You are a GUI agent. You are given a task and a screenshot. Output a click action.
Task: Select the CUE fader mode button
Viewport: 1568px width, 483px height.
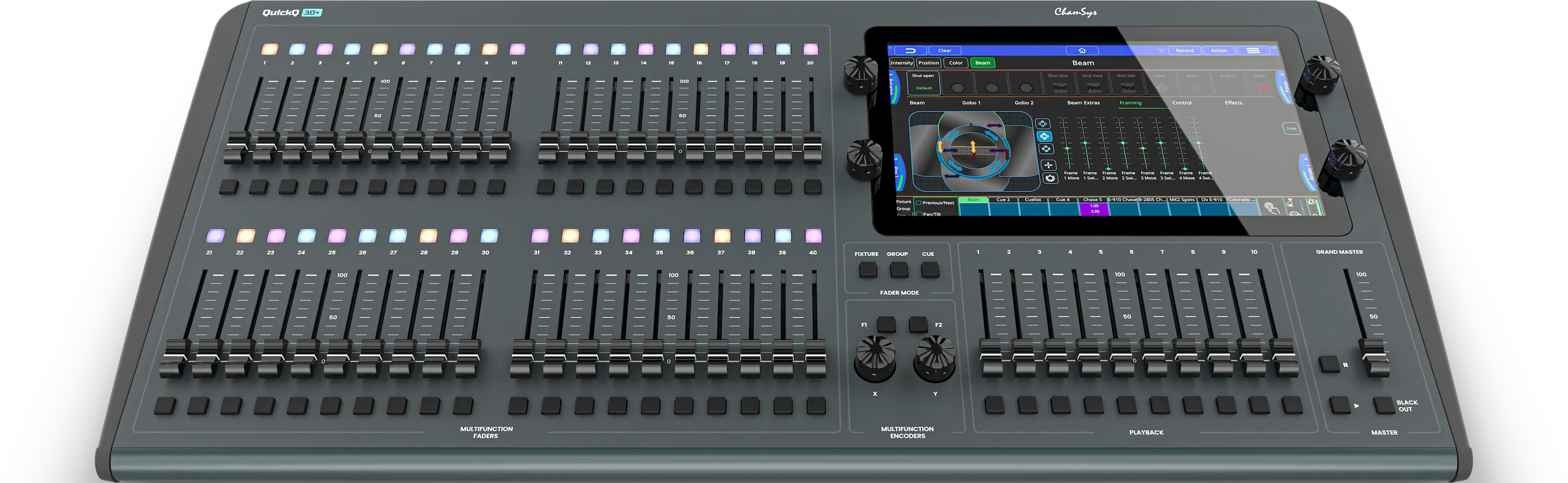(x=929, y=270)
